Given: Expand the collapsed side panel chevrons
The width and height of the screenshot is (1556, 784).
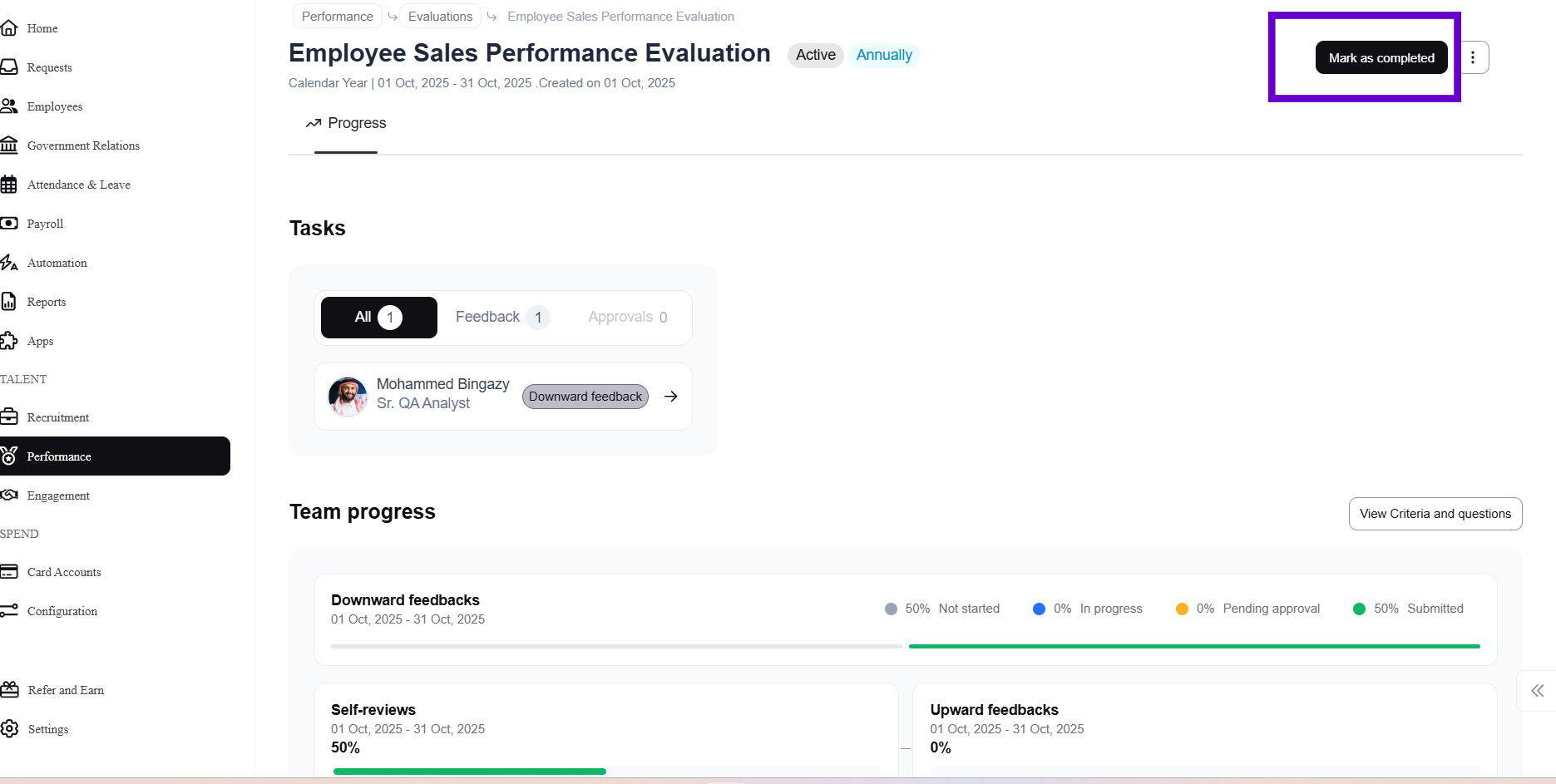Looking at the screenshot, I should pyautogui.click(x=1537, y=691).
